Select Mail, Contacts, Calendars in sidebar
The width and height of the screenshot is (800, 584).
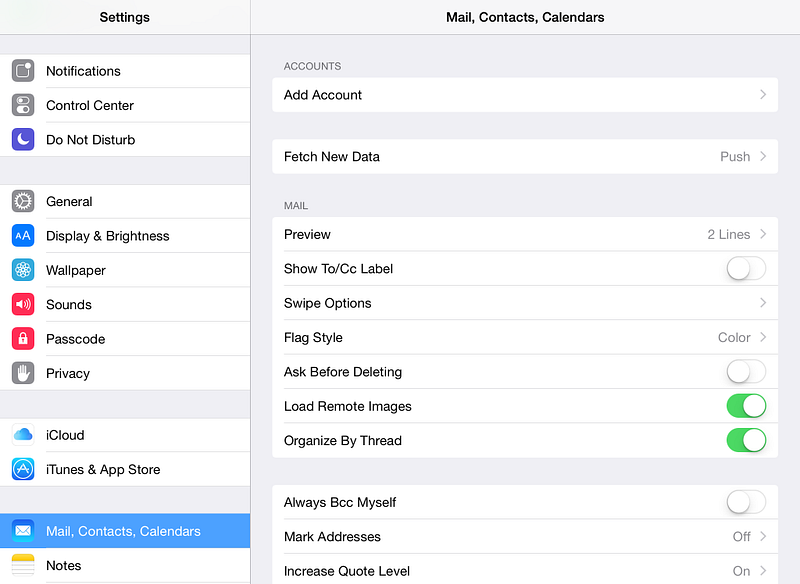(x=125, y=531)
